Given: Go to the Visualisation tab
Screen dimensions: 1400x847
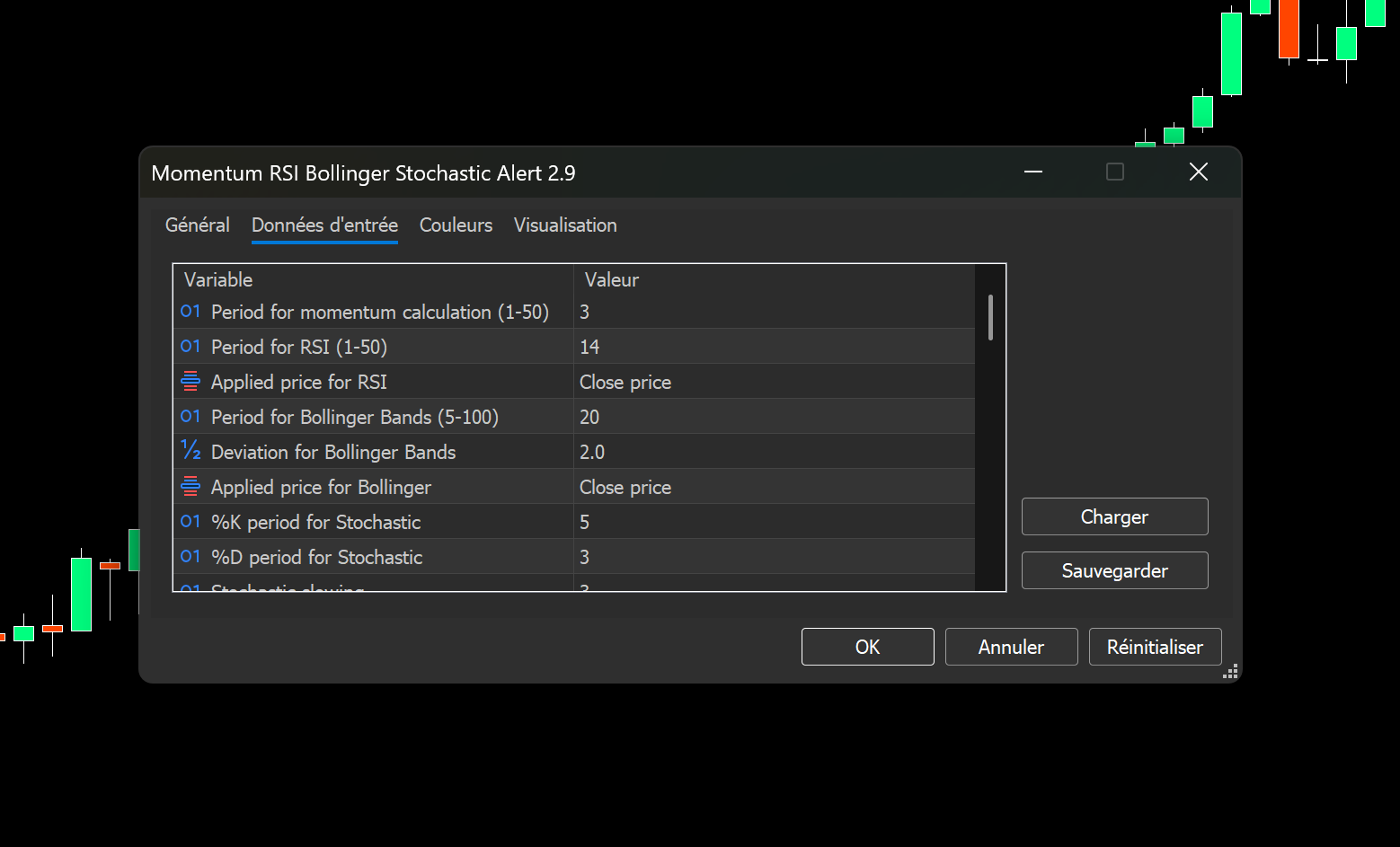Looking at the screenshot, I should tap(565, 225).
